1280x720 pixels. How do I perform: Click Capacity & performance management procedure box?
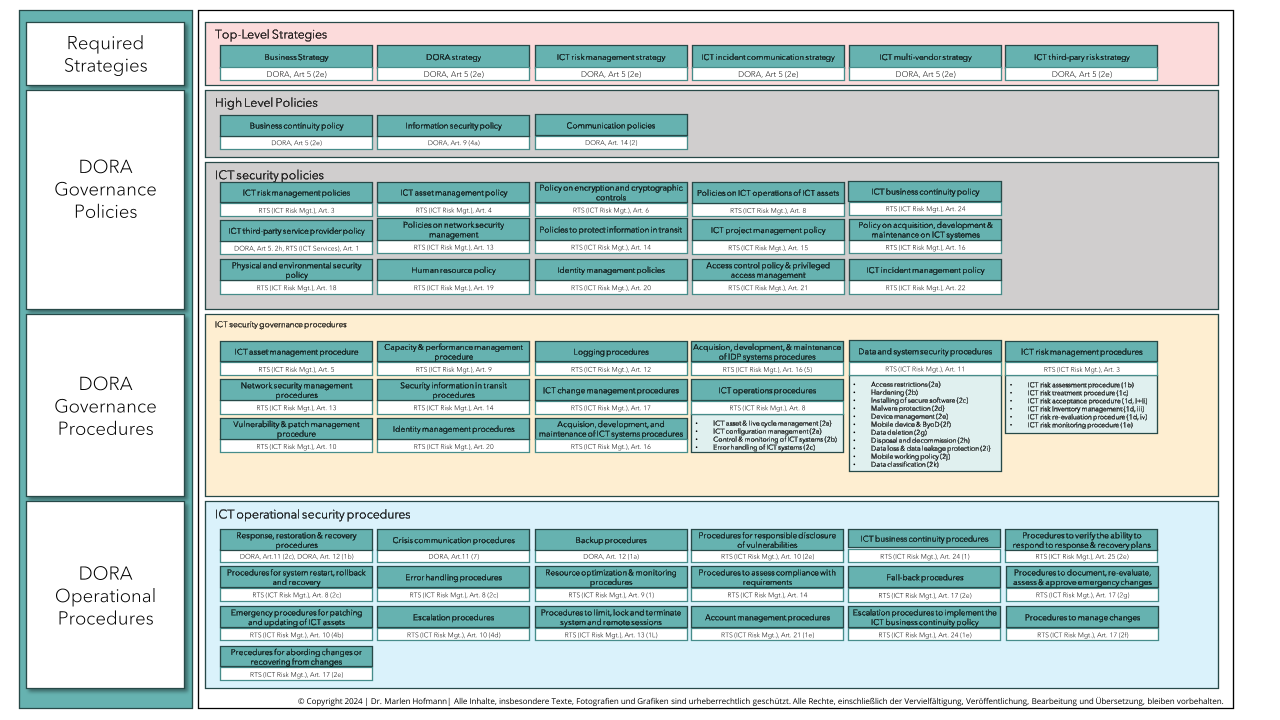[453, 352]
